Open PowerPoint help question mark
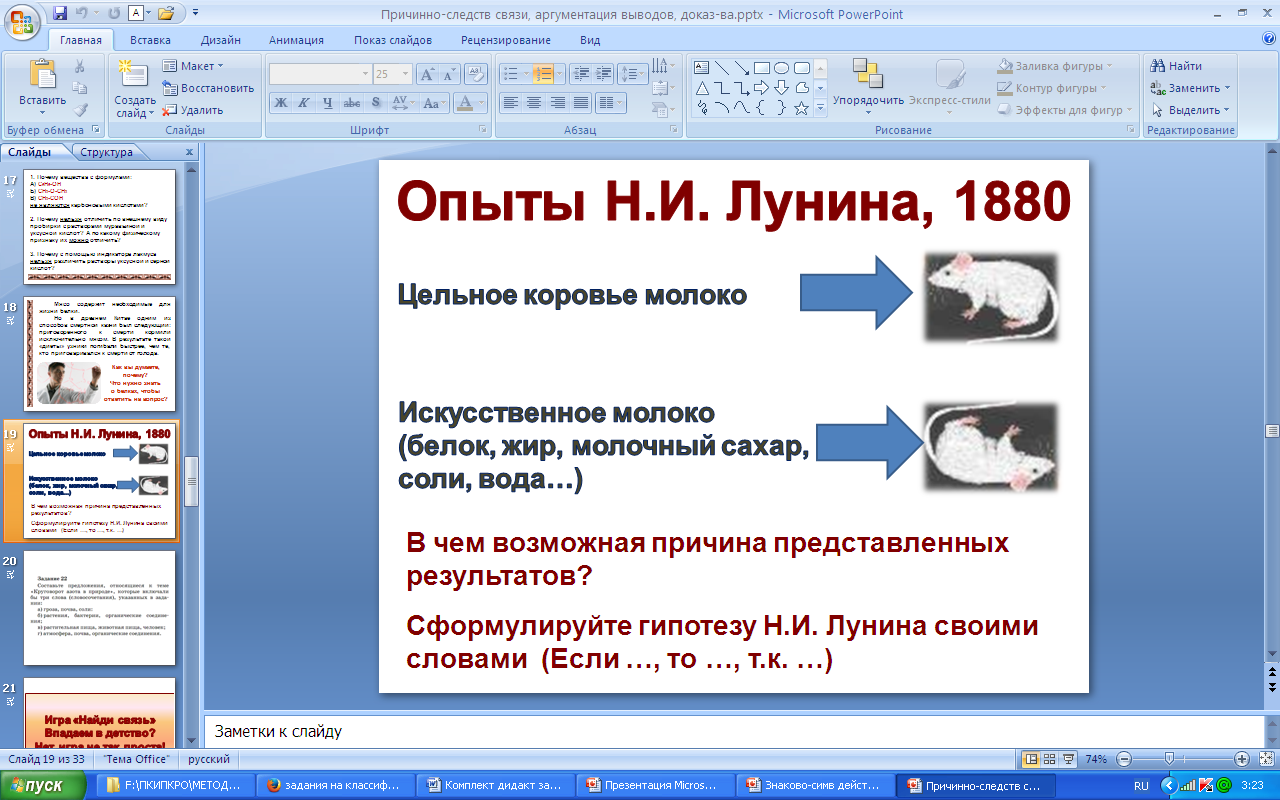This screenshot has height=800, width=1280. [1269, 39]
